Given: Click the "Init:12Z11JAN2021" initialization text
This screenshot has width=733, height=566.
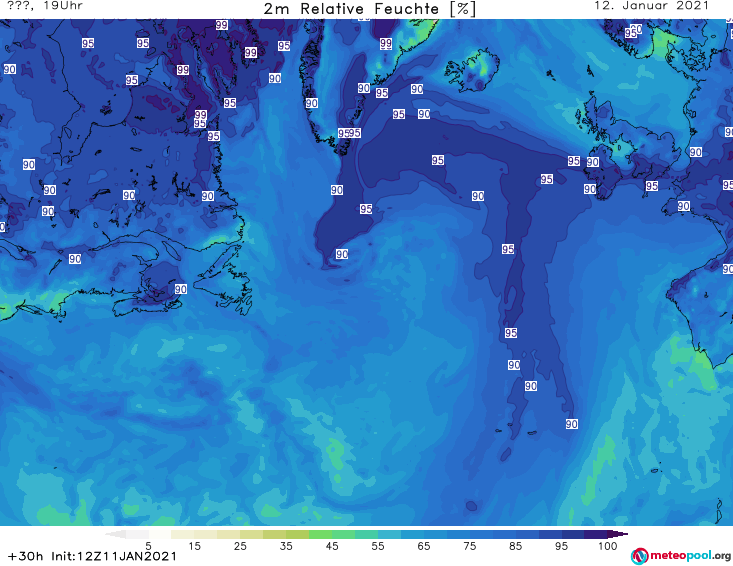Looking at the screenshot, I should [x=114, y=556].
